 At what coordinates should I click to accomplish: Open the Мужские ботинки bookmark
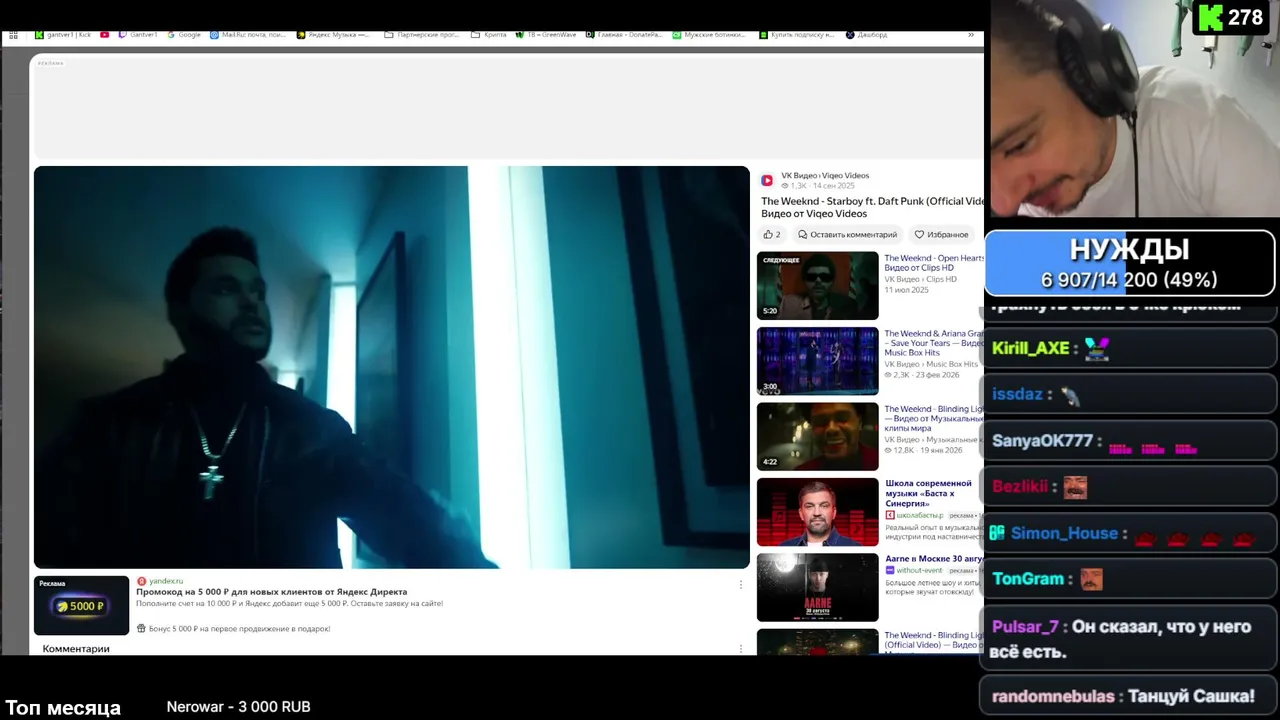[709, 35]
